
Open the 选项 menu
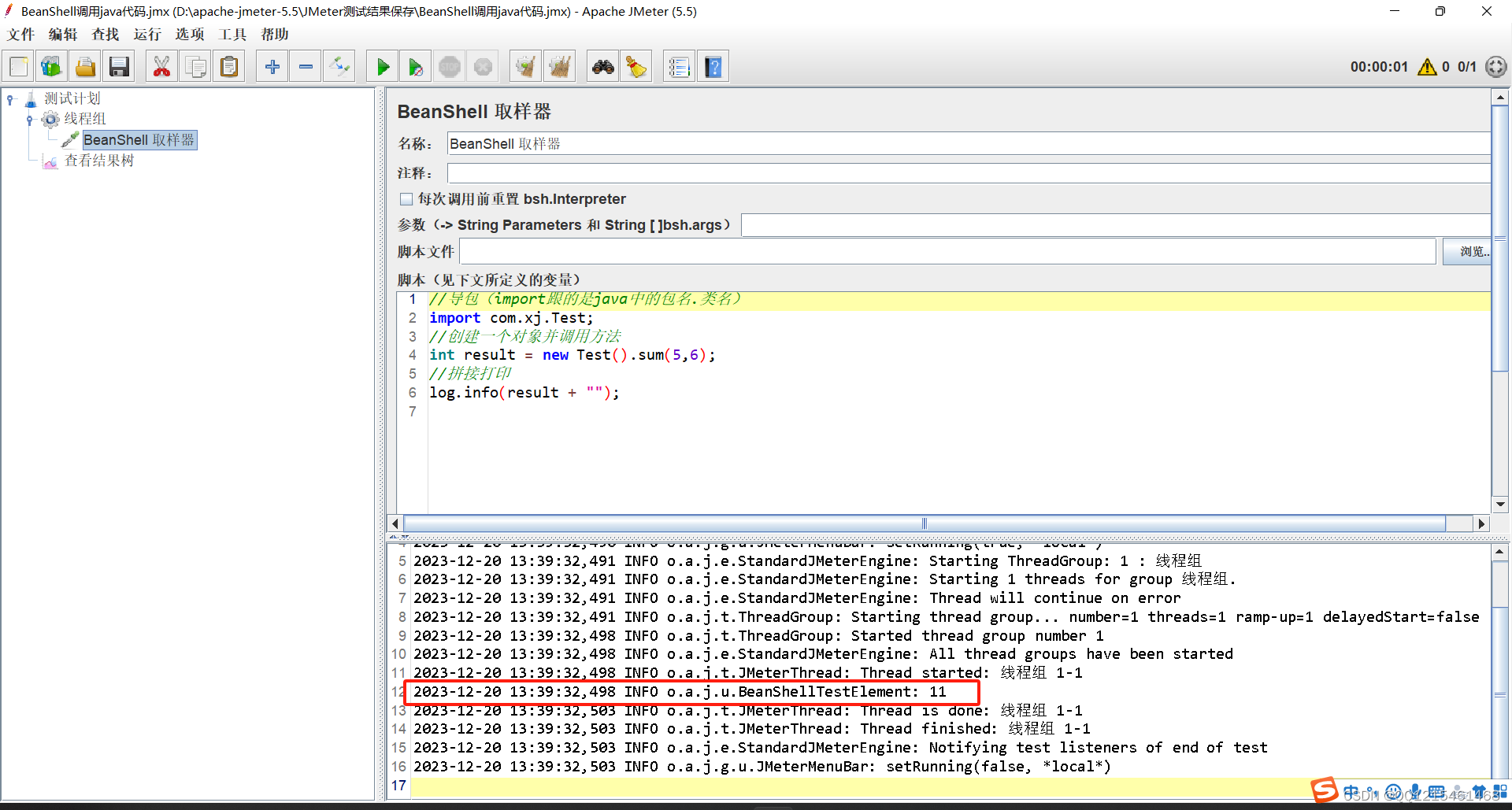(x=190, y=35)
